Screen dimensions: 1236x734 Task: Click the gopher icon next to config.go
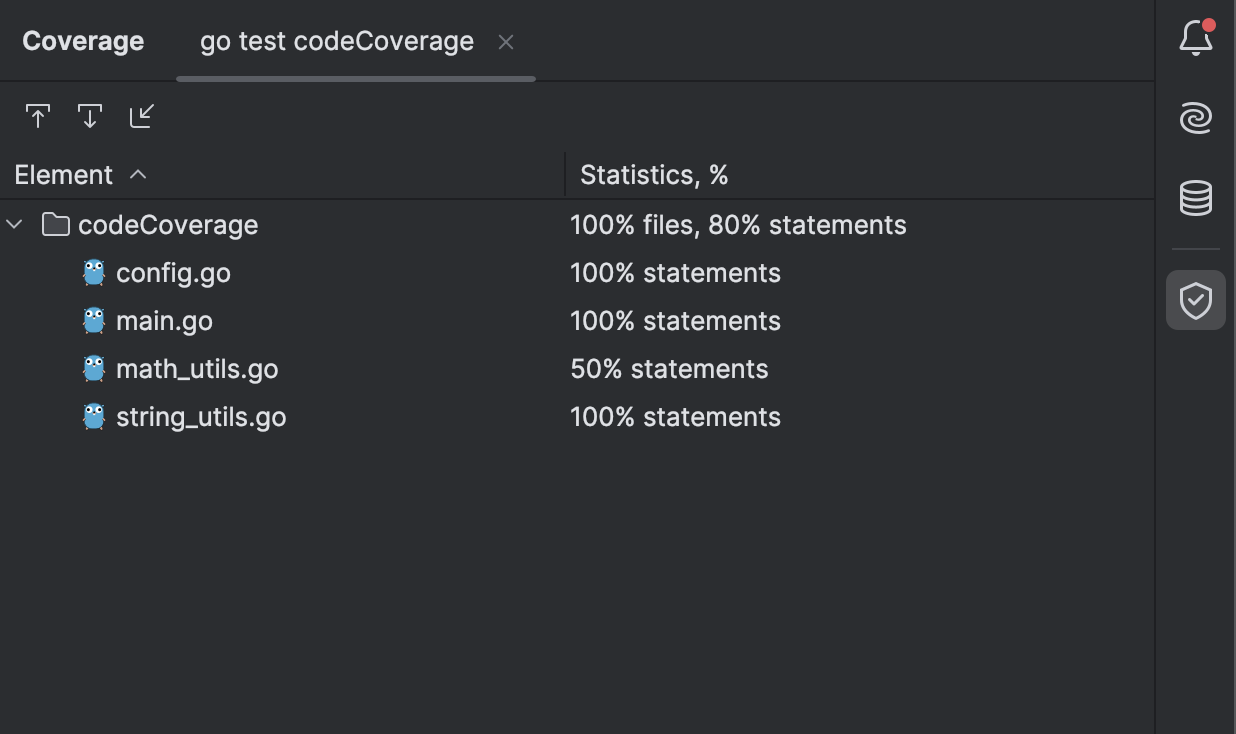pyautogui.click(x=94, y=272)
